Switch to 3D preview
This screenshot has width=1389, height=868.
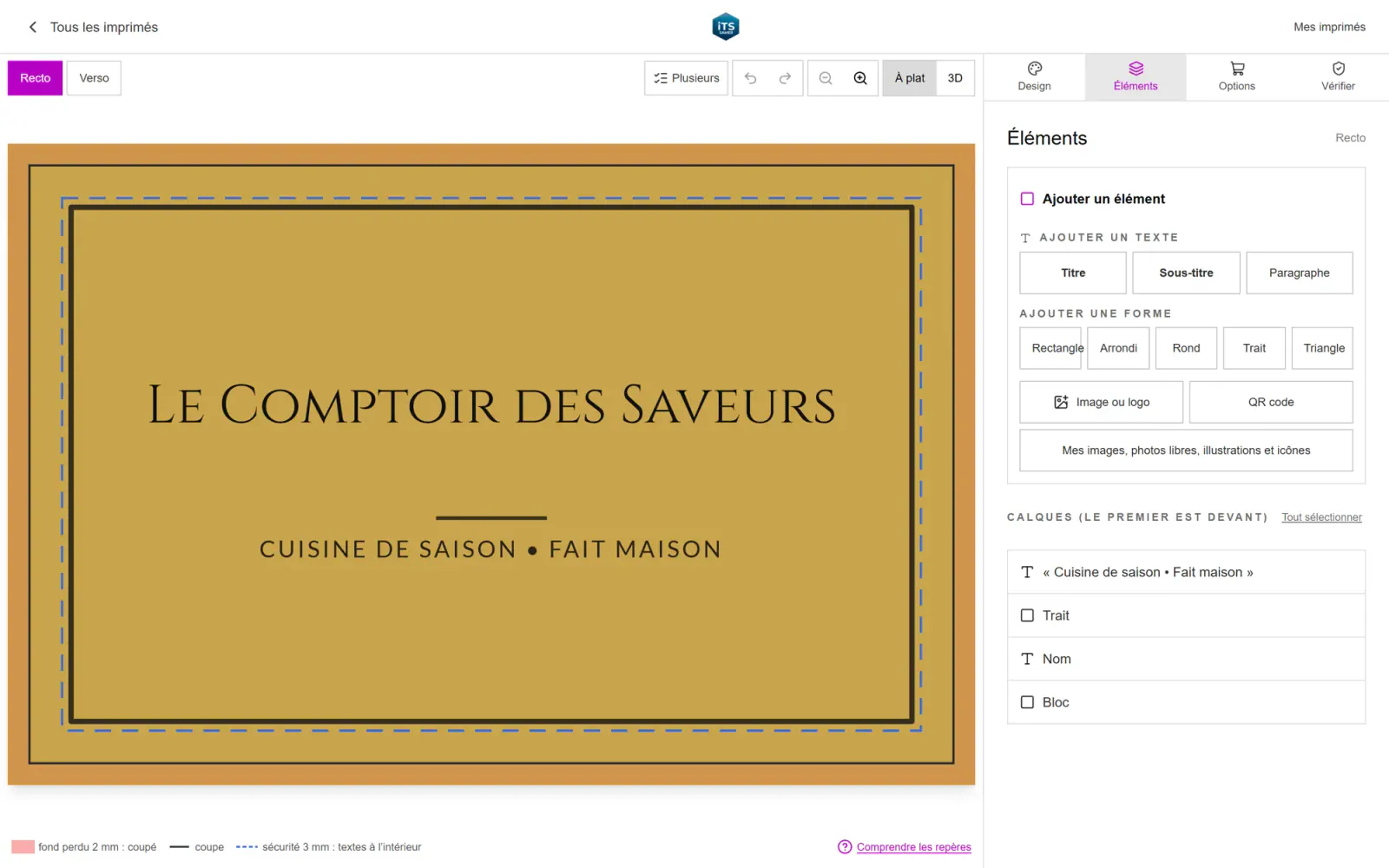coord(955,78)
